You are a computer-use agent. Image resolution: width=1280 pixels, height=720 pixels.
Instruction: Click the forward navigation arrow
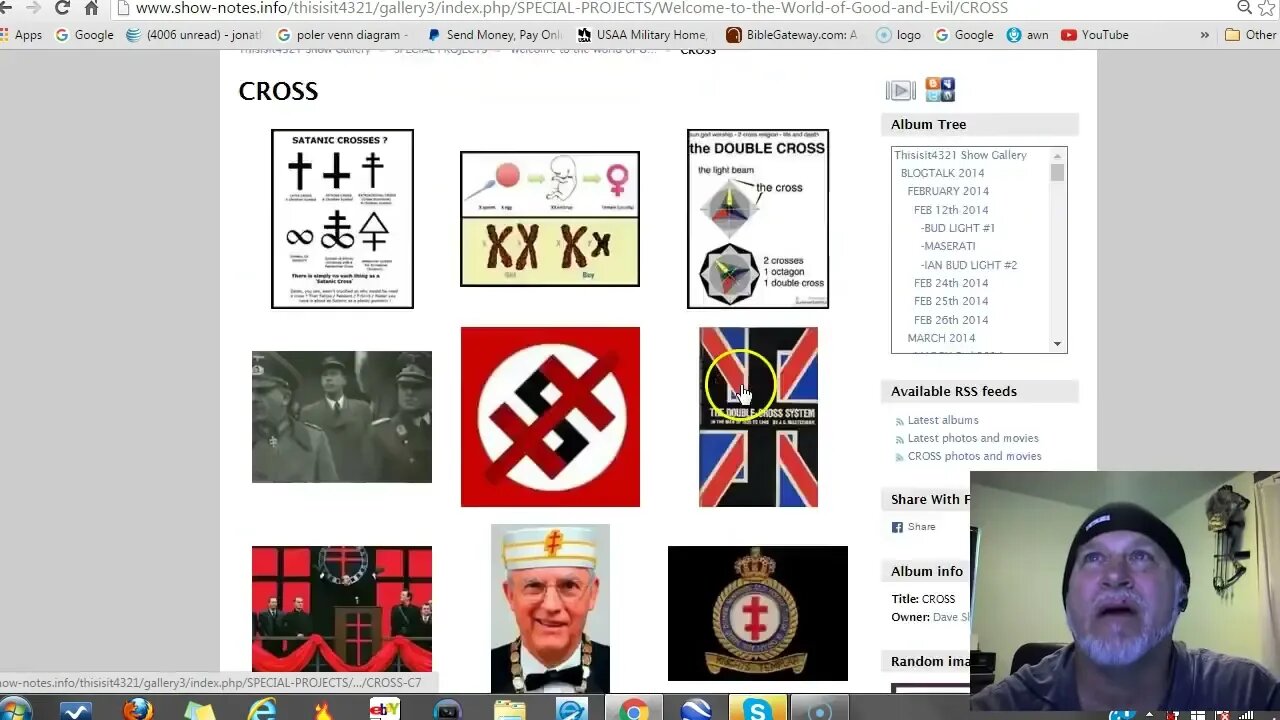[x=33, y=8]
